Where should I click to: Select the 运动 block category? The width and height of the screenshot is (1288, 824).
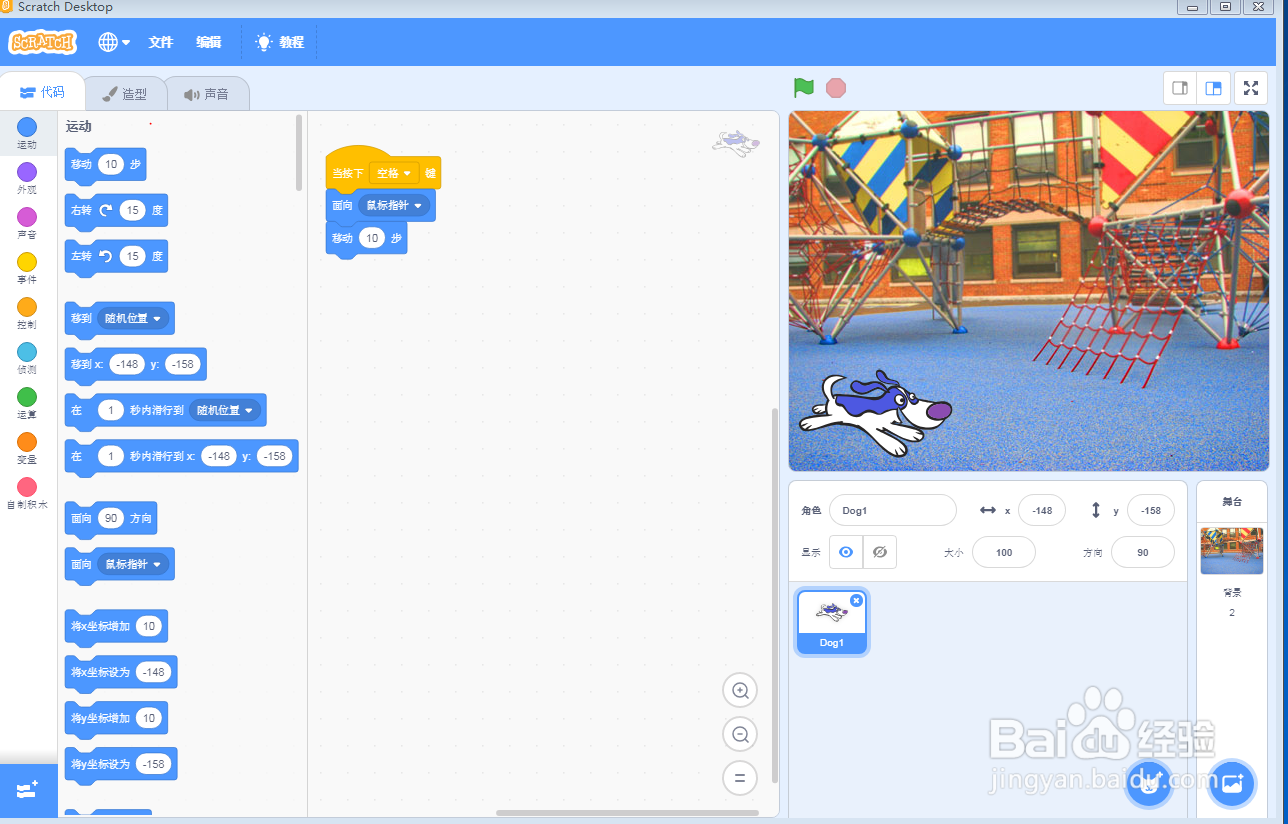(27, 133)
